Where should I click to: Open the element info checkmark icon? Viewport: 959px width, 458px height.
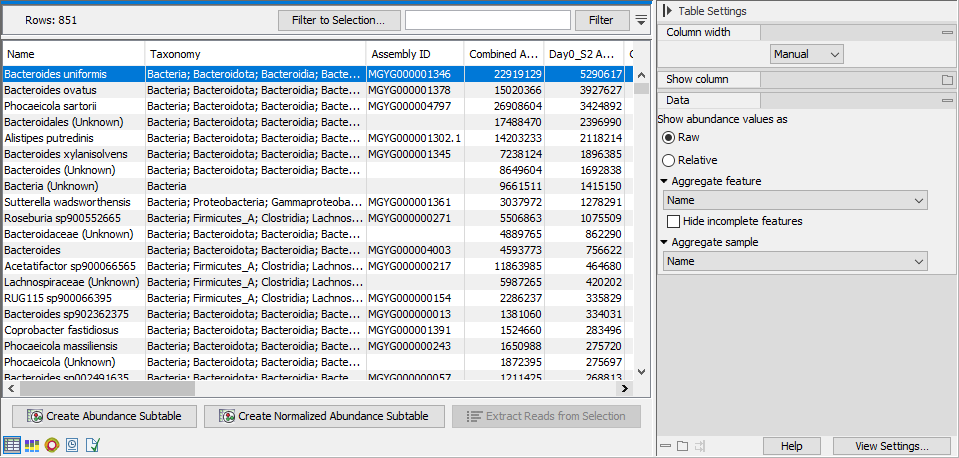[92, 444]
